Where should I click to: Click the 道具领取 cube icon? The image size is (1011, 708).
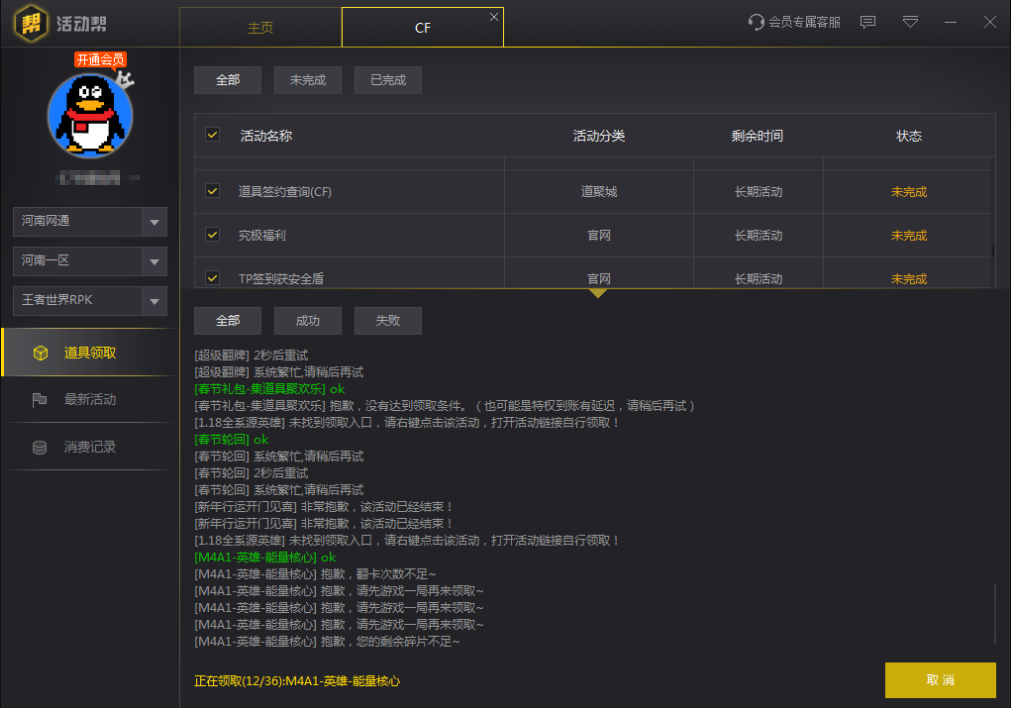41,353
